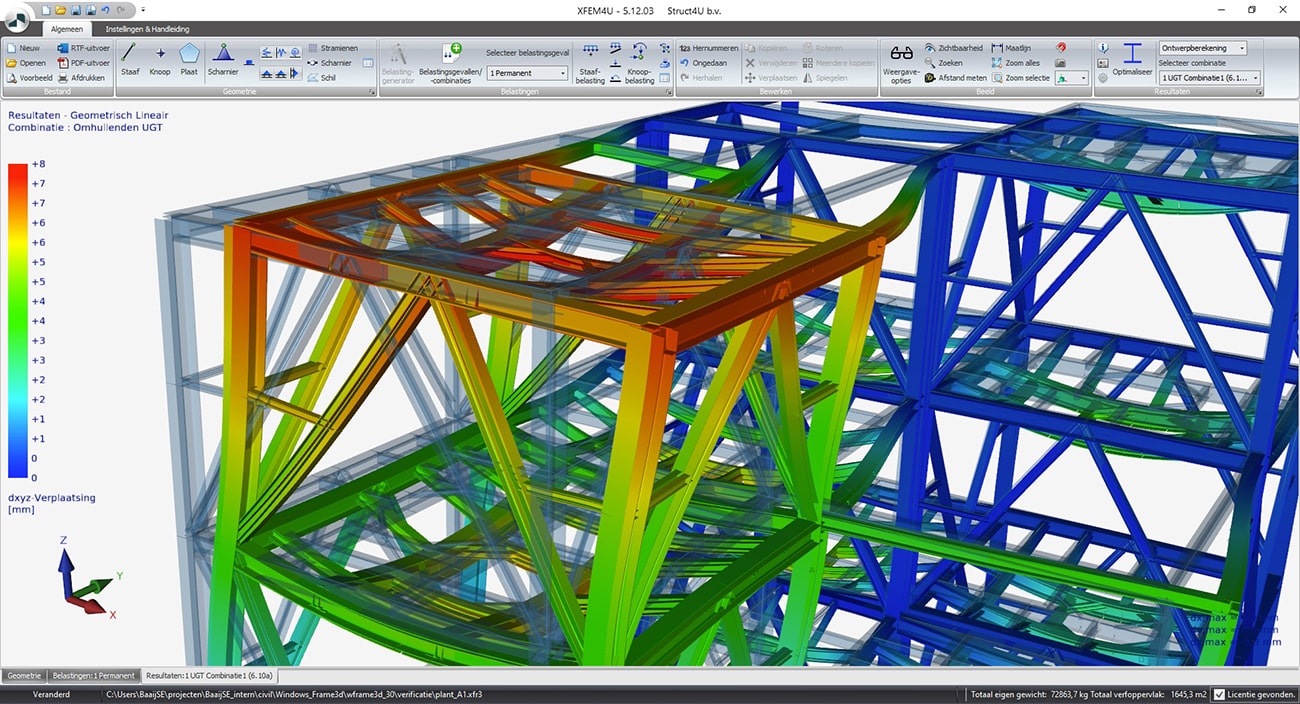Screen dimensions: 1300x704
Task: Select the Staaf tool in Geometrie
Action: pyautogui.click(x=129, y=62)
